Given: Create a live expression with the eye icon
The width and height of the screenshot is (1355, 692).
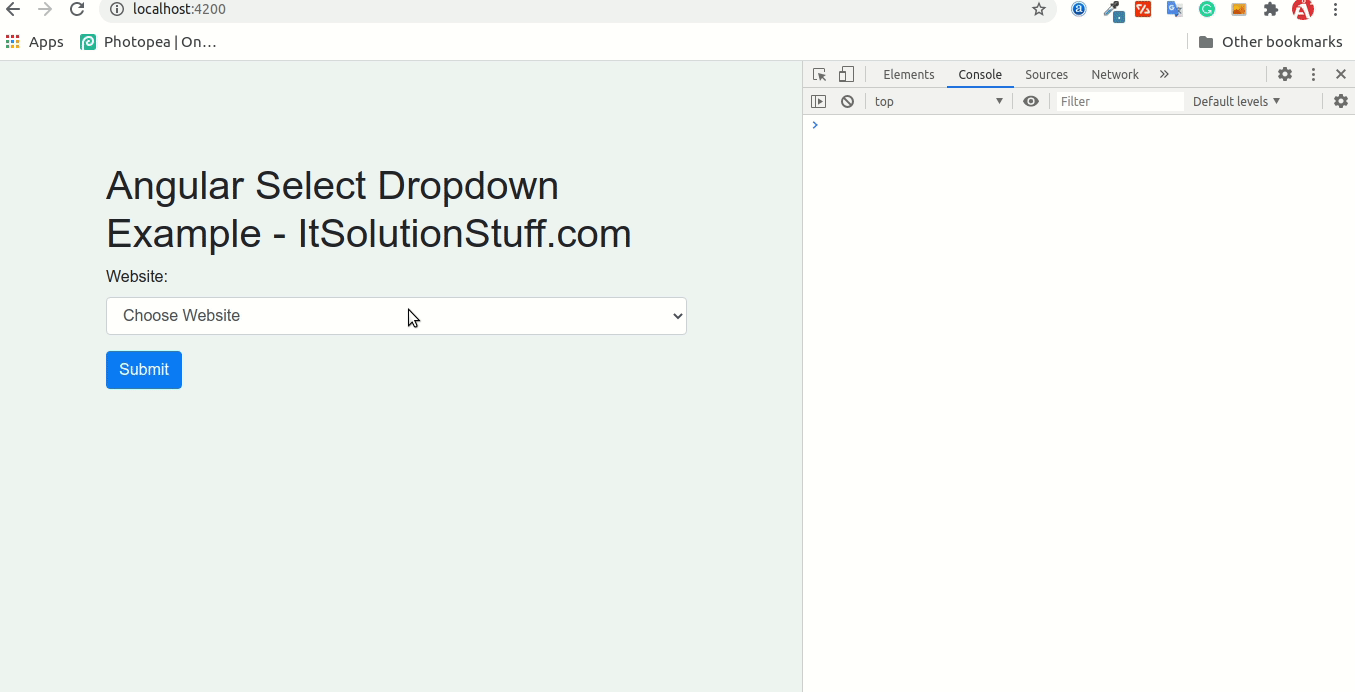Looking at the screenshot, I should [x=1031, y=101].
